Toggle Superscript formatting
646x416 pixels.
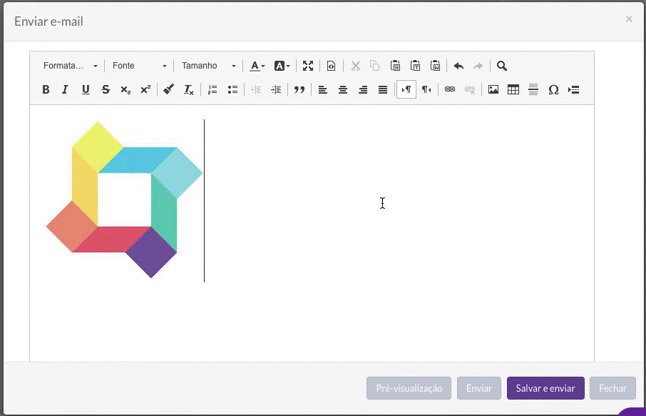[145, 89]
